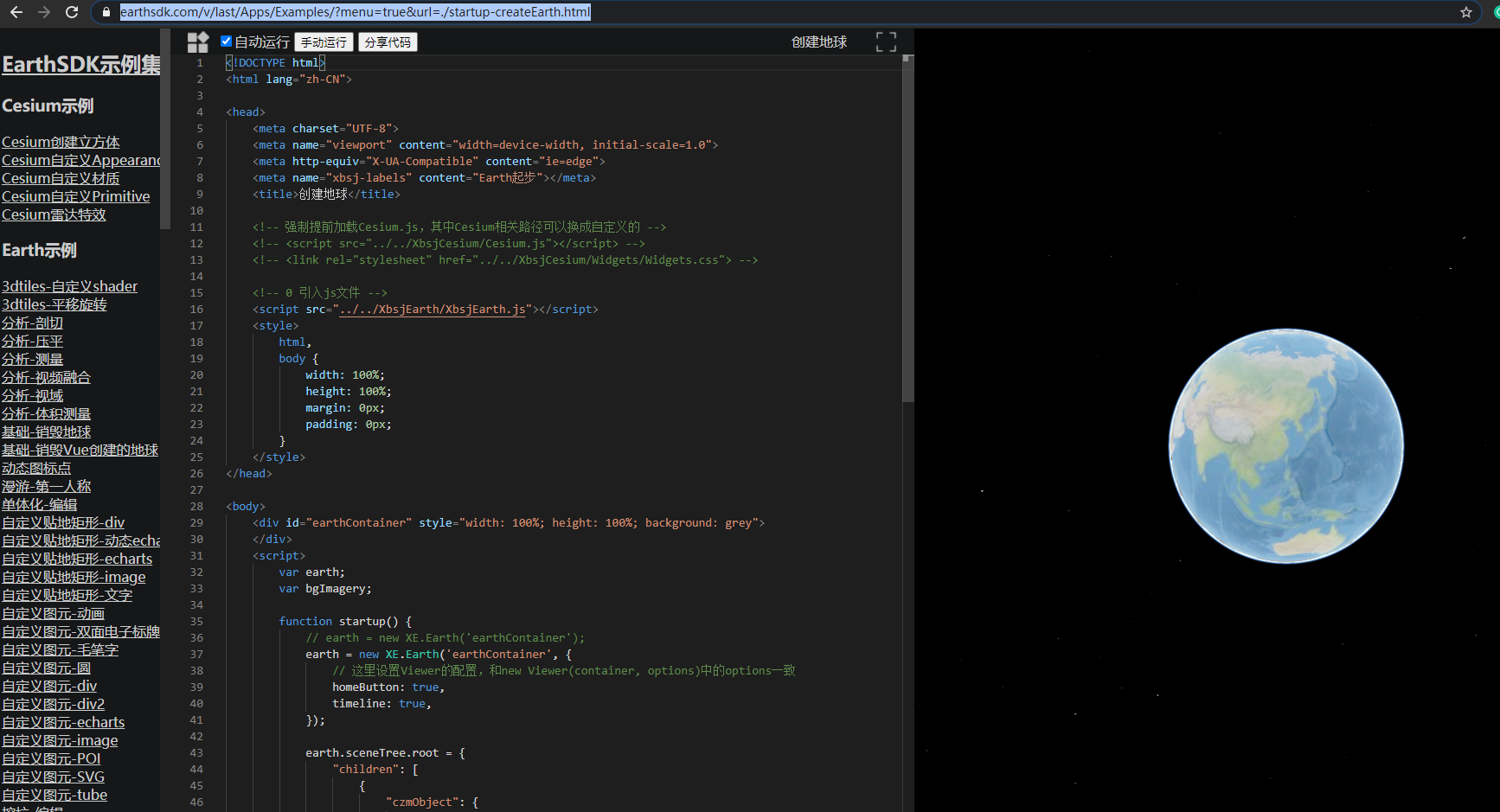Open the Cesium自定义Primitive example

coord(76,196)
